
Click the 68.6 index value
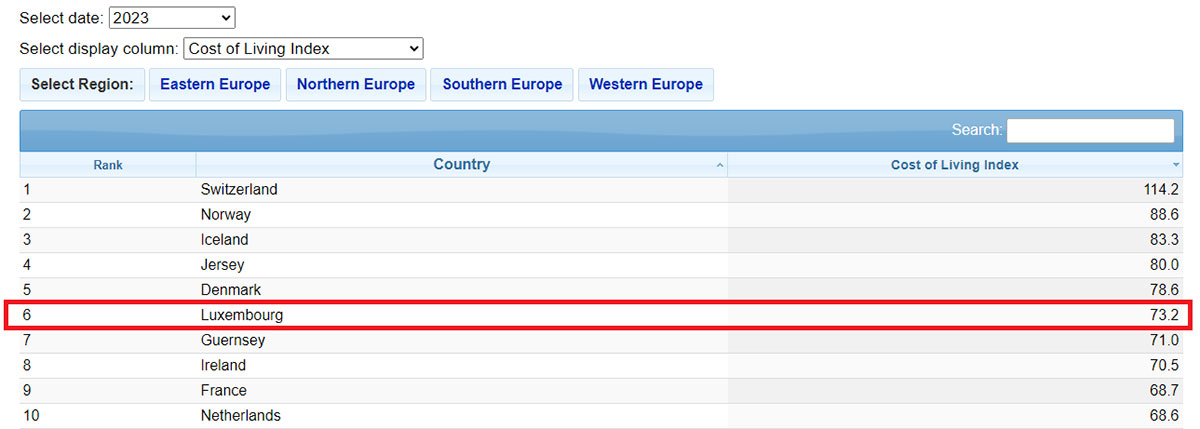[x=1165, y=415]
